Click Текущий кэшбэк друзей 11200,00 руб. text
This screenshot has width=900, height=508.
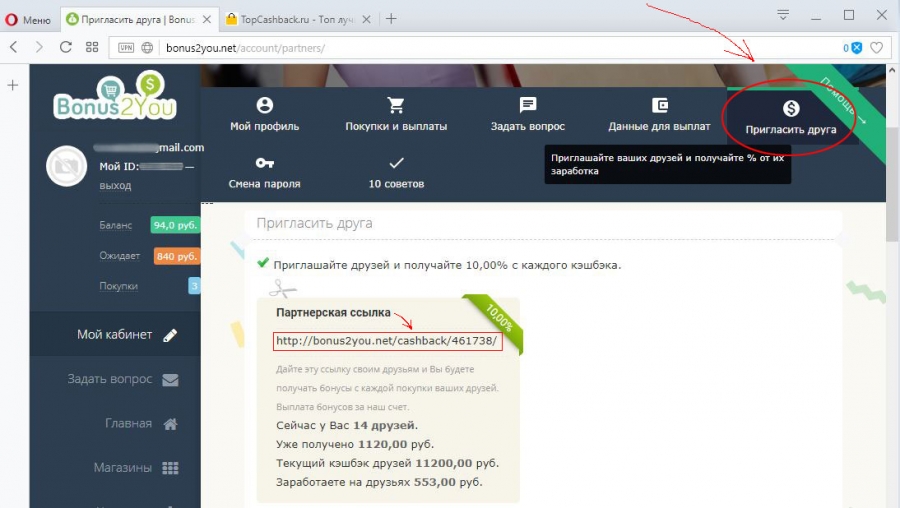(x=387, y=463)
